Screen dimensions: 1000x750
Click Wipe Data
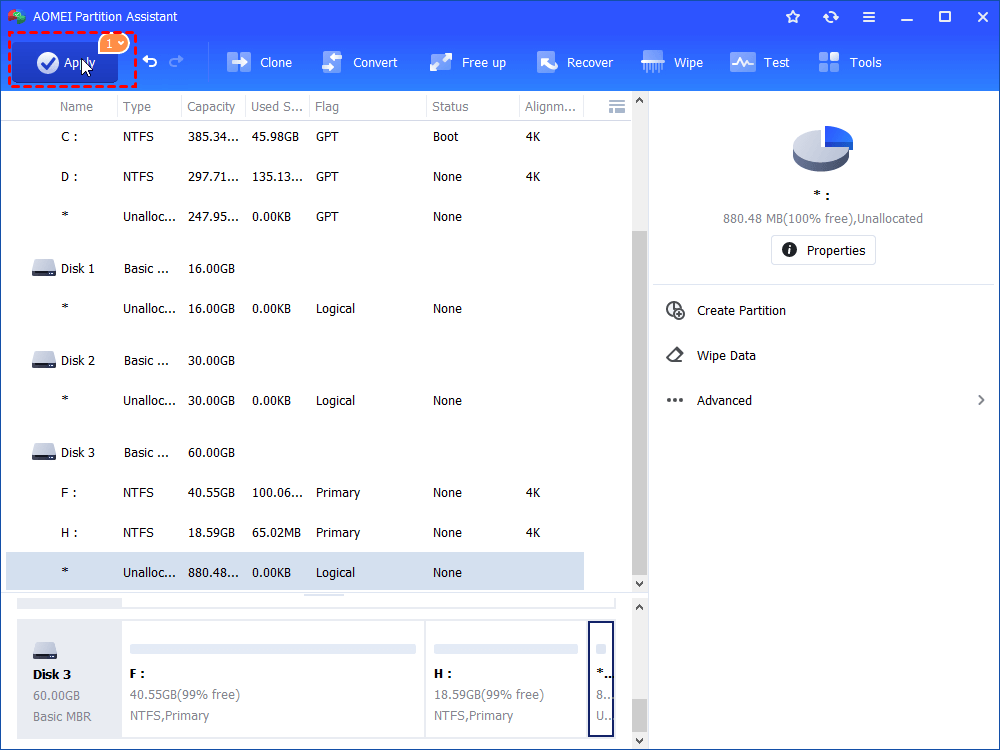[726, 356]
